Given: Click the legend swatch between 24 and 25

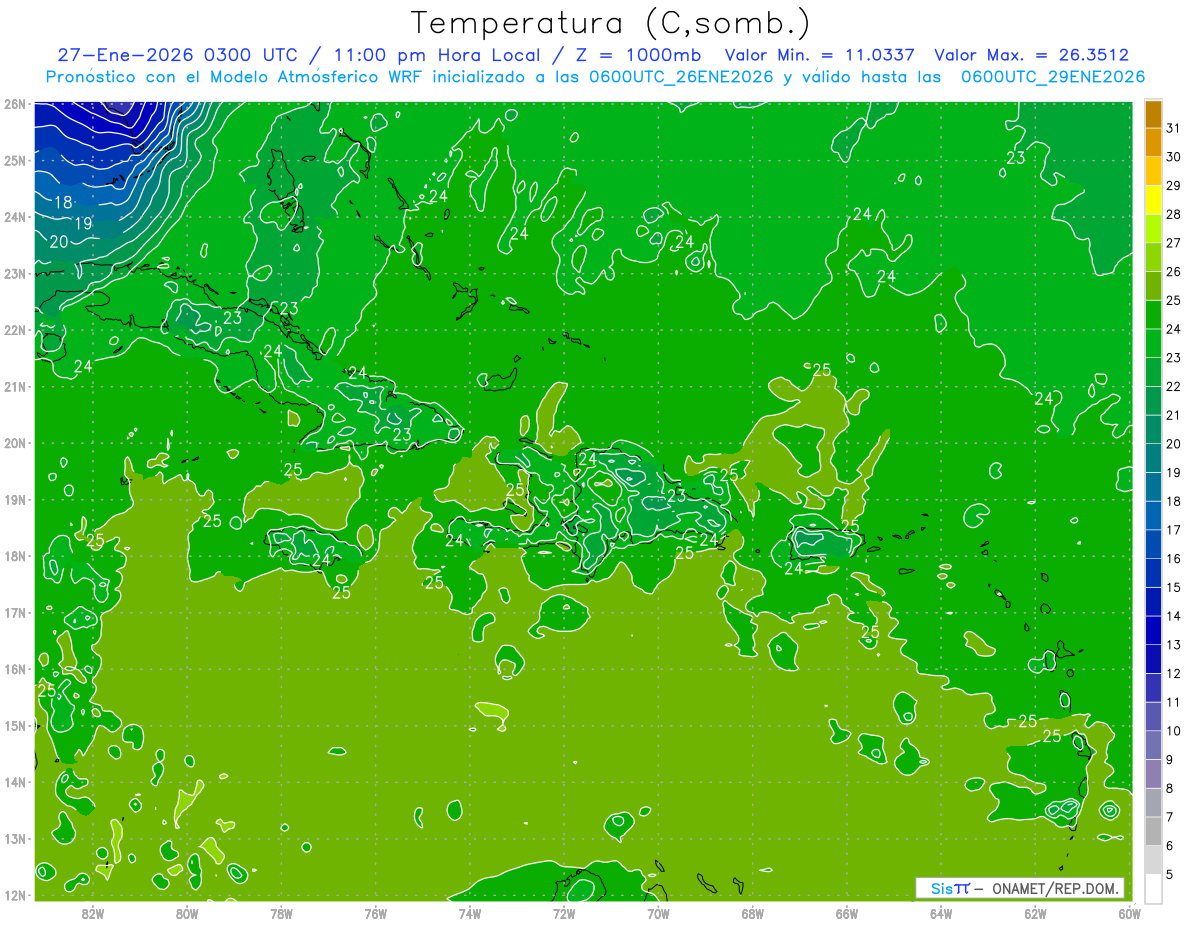Looking at the screenshot, I should [1153, 315].
